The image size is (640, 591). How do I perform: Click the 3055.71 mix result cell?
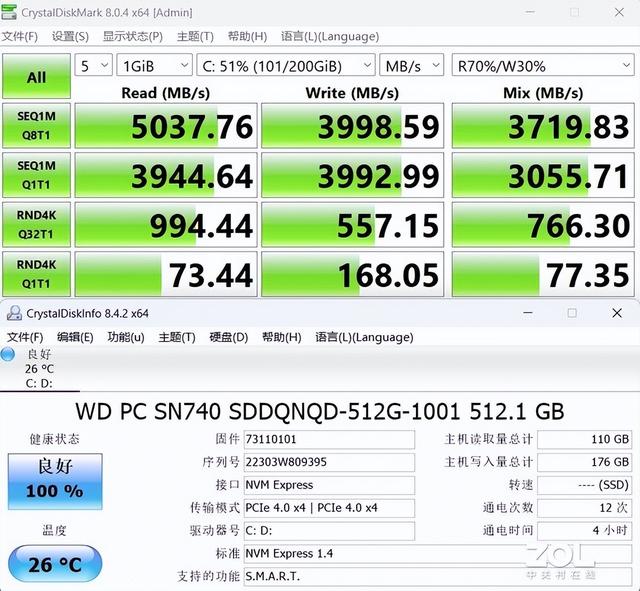coord(543,175)
